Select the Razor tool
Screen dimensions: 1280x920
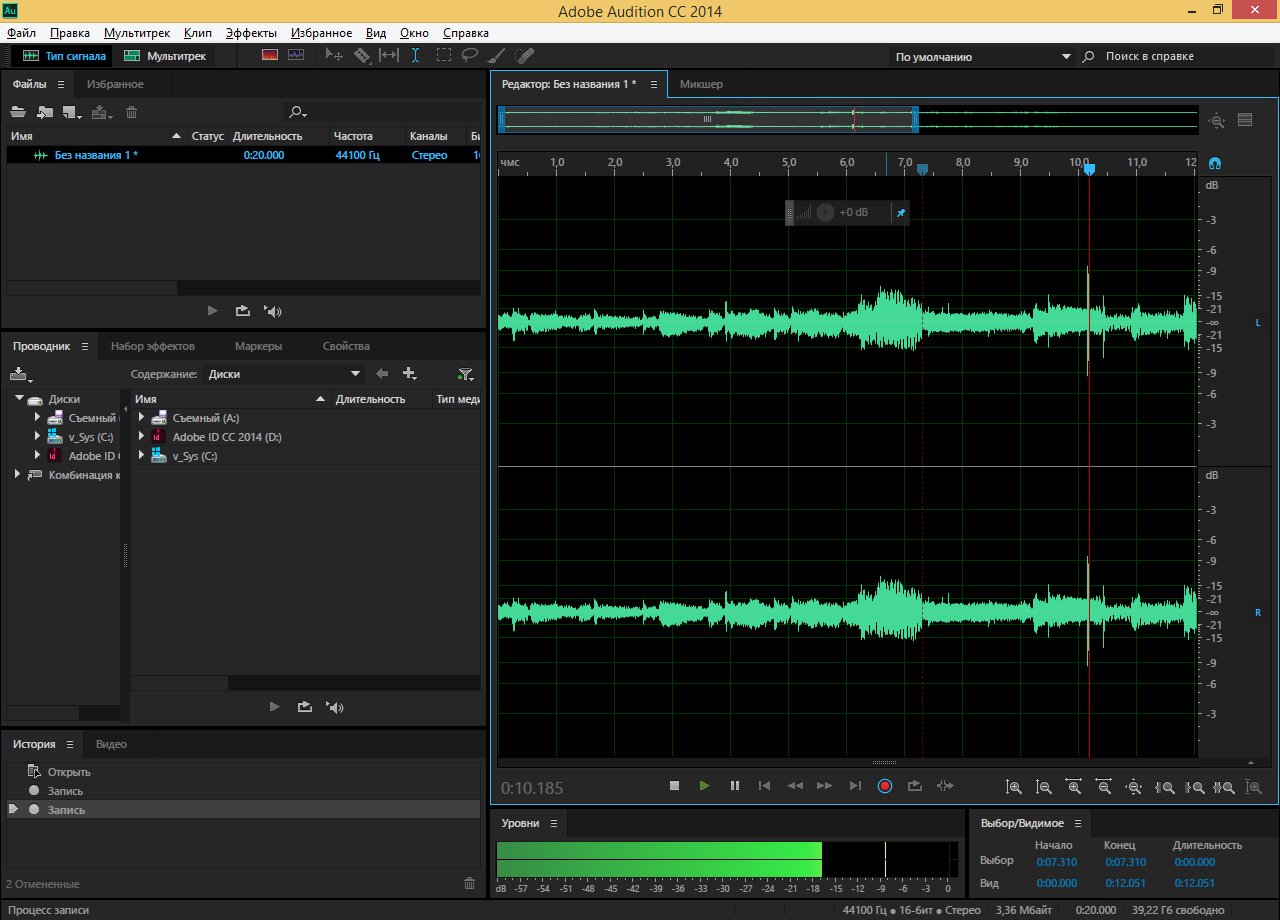pos(362,56)
